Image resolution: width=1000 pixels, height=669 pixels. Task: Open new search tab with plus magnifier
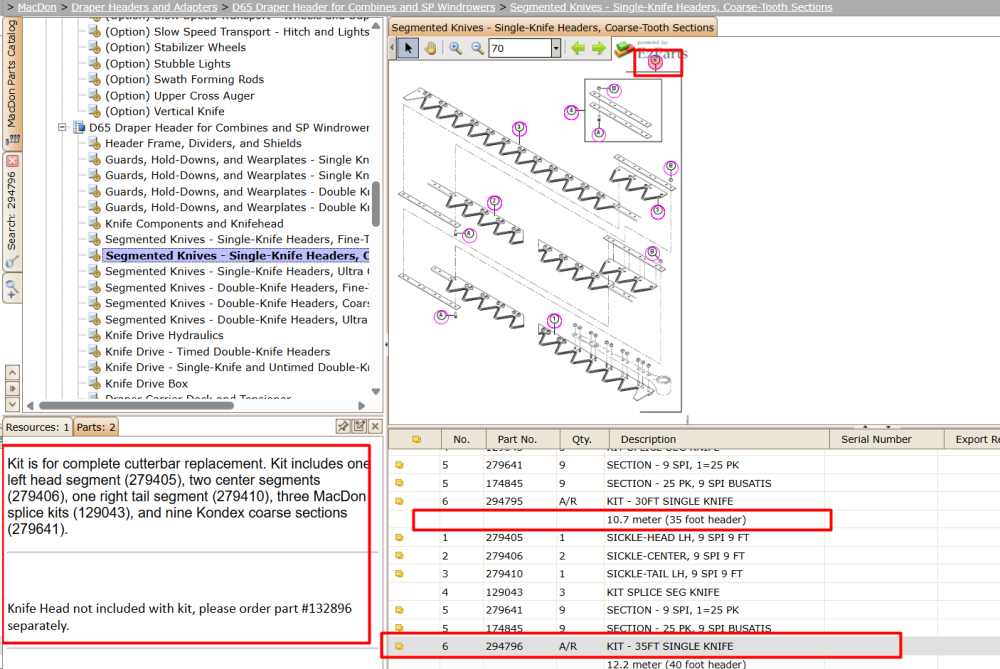tap(12, 288)
